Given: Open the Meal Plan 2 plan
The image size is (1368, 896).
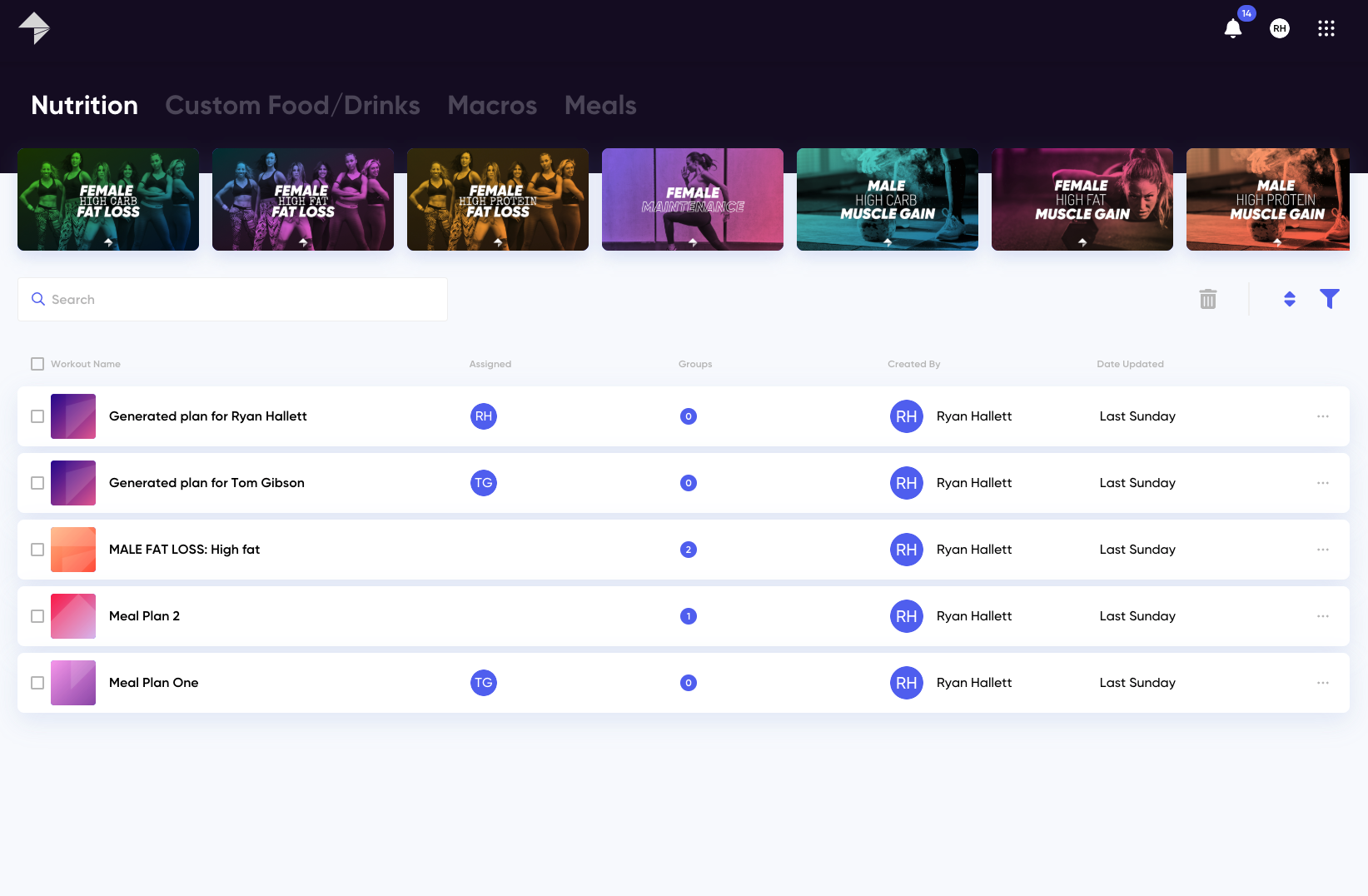Looking at the screenshot, I should (x=144, y=616).
